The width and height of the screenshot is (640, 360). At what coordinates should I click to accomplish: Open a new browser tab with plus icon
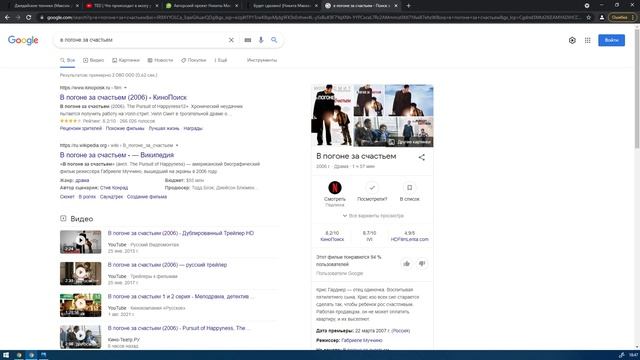coord(408,6)
